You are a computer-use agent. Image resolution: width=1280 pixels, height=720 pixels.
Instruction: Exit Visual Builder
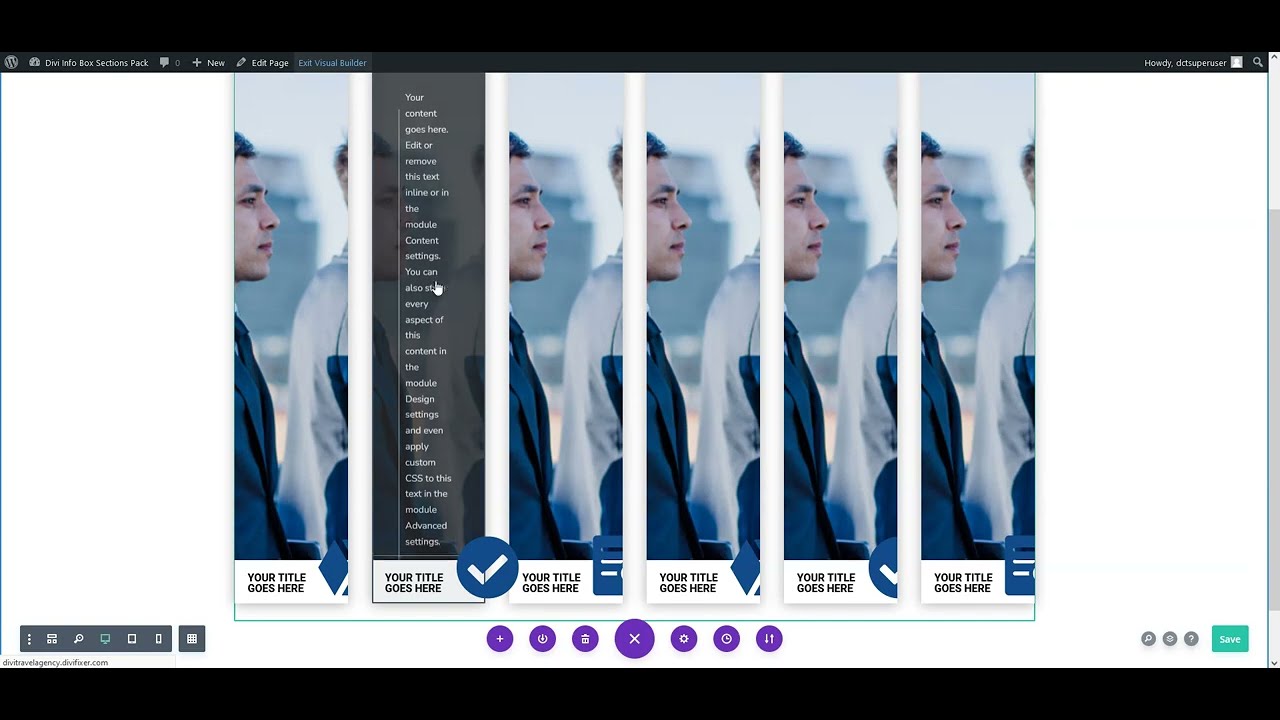point(332,62)
